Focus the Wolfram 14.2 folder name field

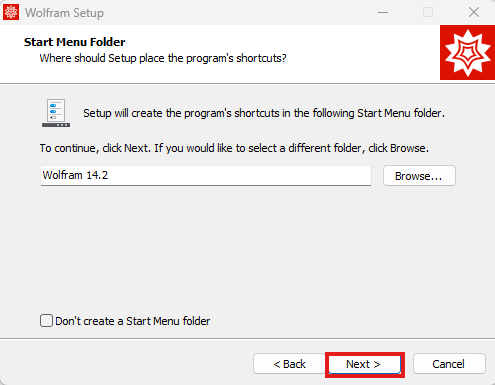[206, 175]
